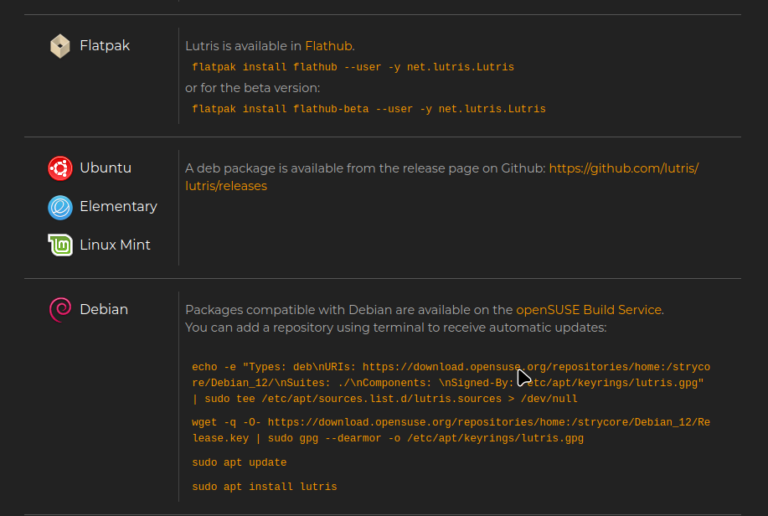Follow the openSUSE Build Service link
The width and height of the screenshot is (768, 516).
pyautogui.click(x=589, y=310)
